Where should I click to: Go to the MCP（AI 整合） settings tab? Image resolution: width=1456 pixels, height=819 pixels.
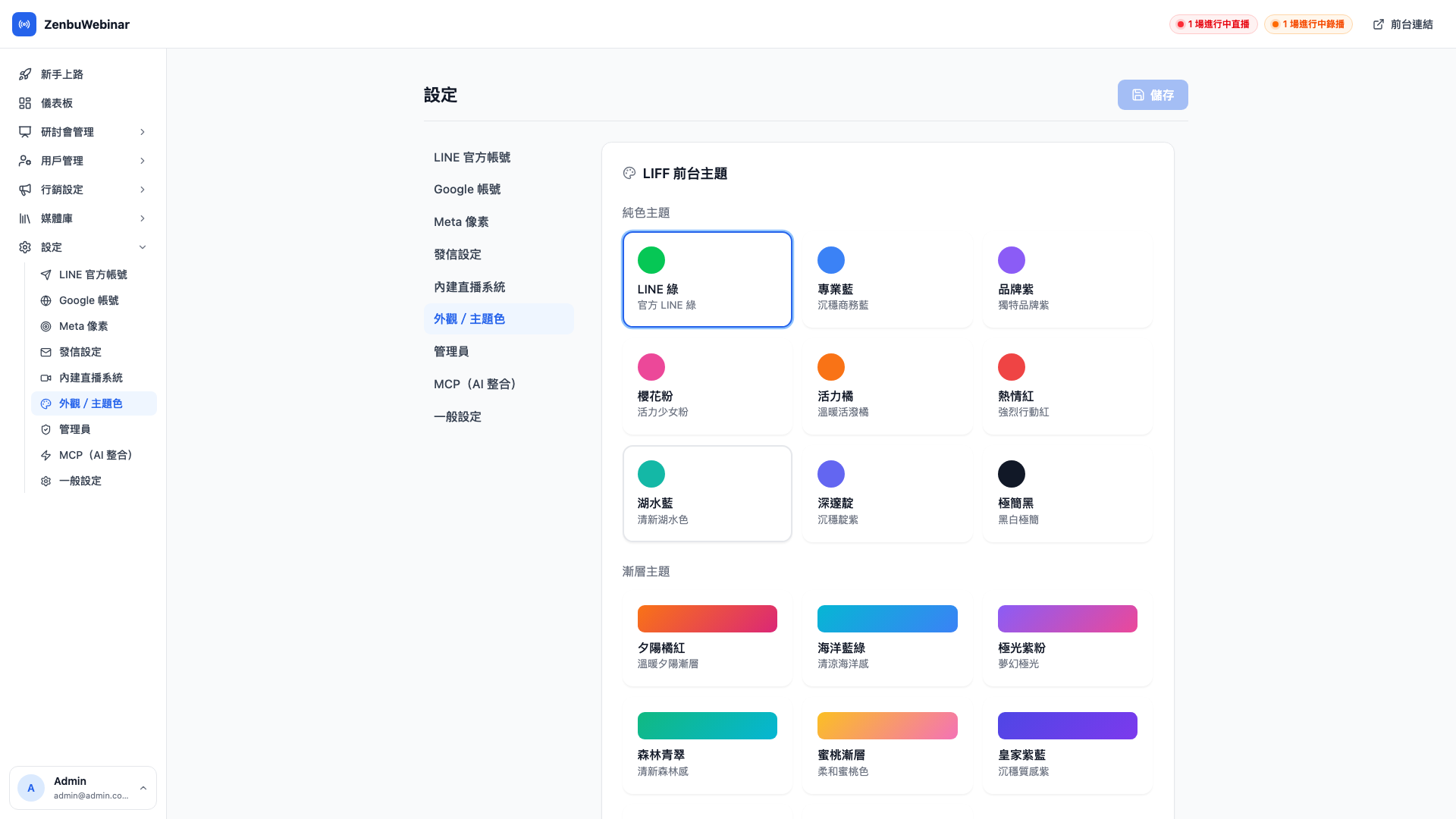coord(499,384)
